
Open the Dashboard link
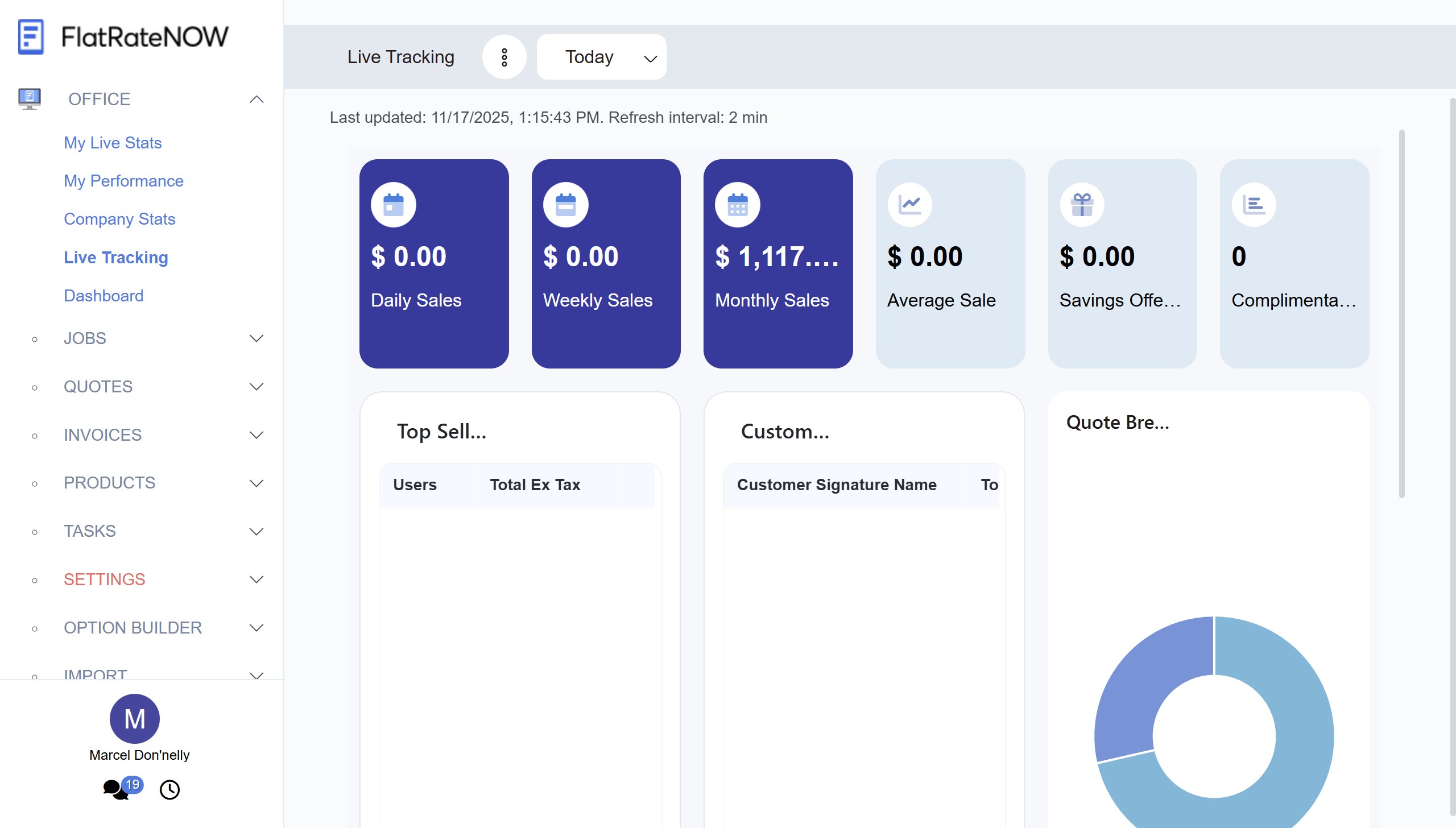click(104, 296)
